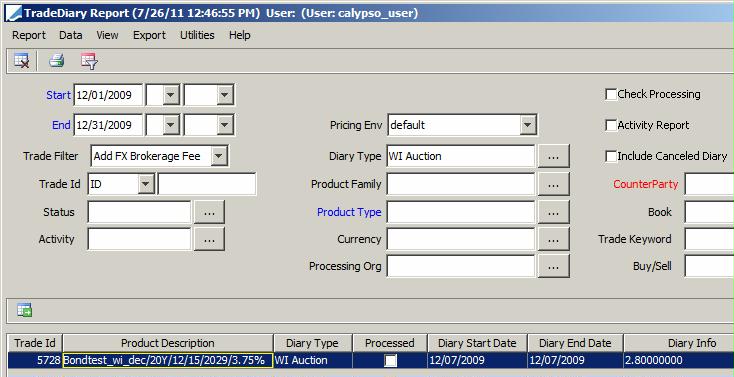Sort by Product Description column header

[168, 343]
